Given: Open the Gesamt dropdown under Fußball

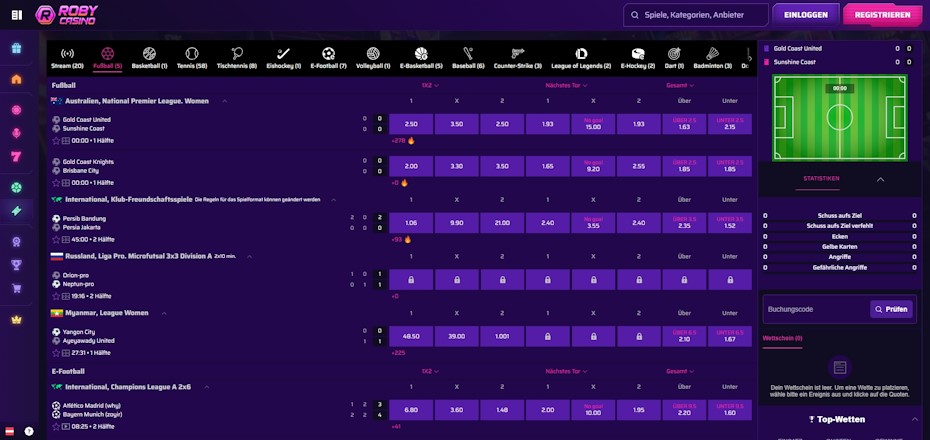Looking at the screenshot, I should click(680, 85).
